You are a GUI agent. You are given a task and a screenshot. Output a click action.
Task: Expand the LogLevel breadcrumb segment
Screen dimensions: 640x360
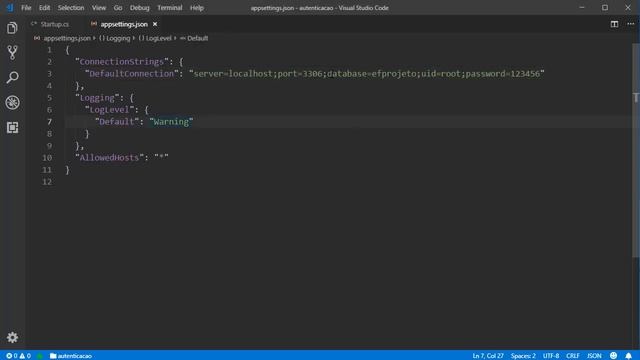(x=155, y=38)
